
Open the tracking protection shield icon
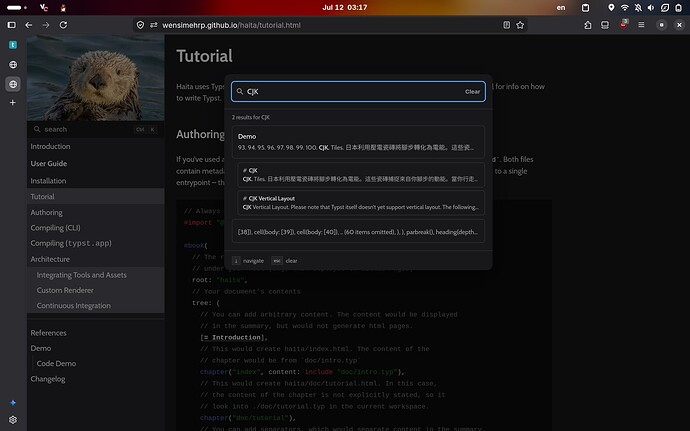click(140, 25)
